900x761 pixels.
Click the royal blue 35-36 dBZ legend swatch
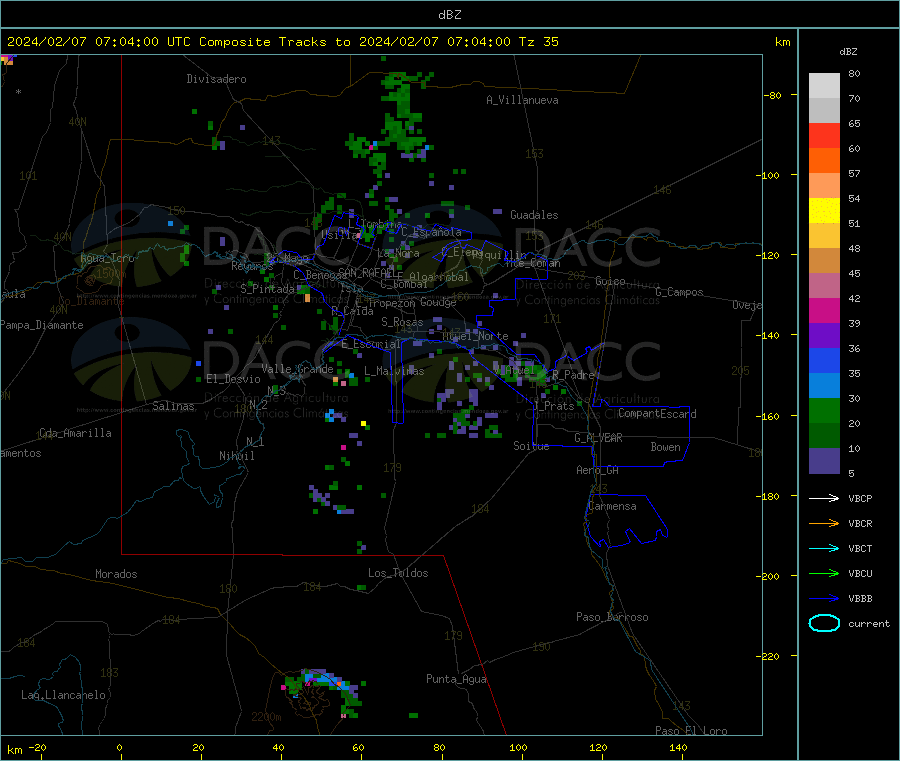coord(824,360)
